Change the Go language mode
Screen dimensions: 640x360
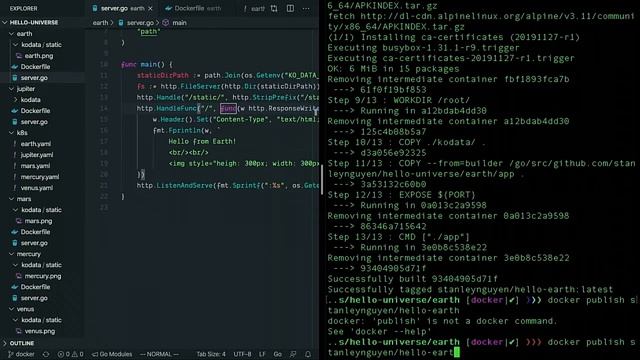tap(278, 354)
